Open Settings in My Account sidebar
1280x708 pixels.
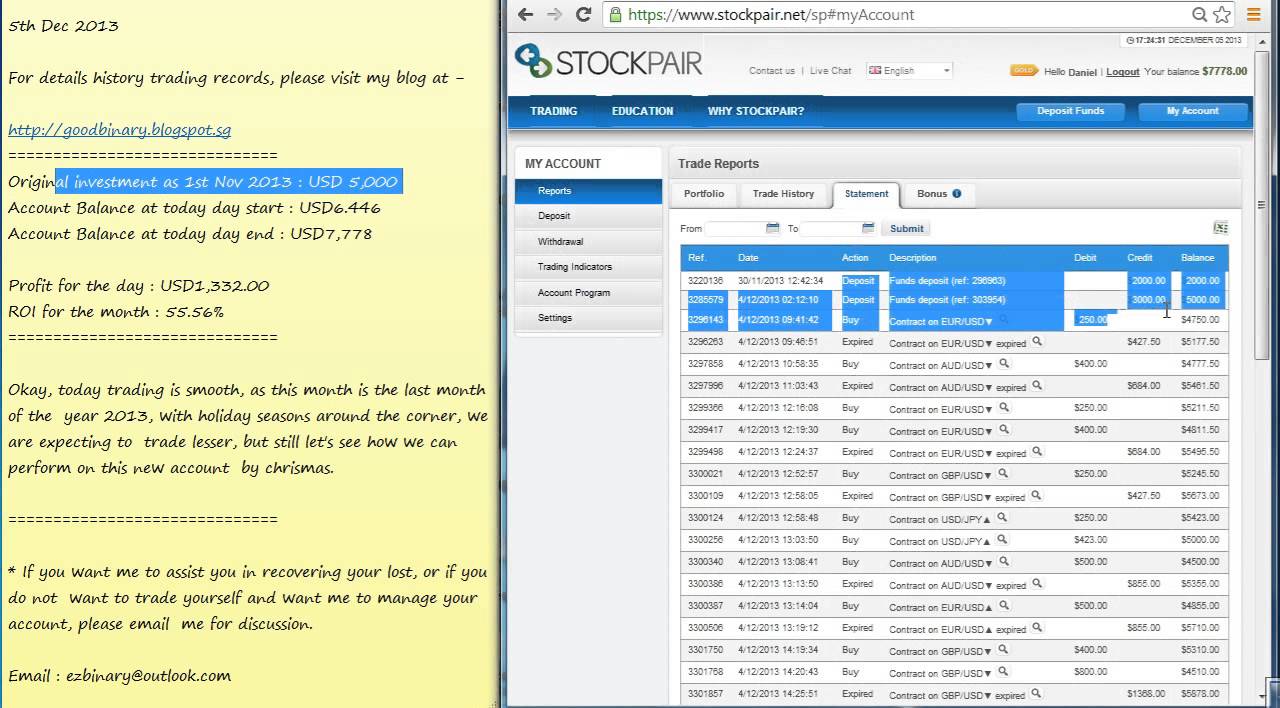coord(588,318)
